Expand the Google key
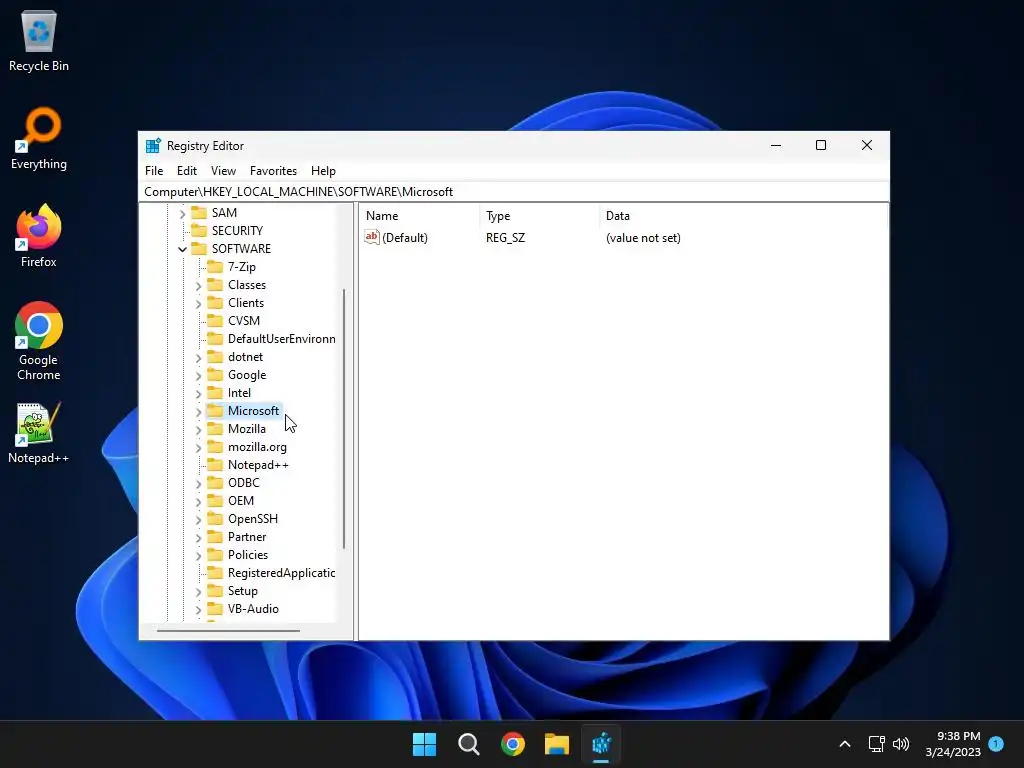Image resolution: width=1024 pixels, height=768 pixels. pos(198,376)
